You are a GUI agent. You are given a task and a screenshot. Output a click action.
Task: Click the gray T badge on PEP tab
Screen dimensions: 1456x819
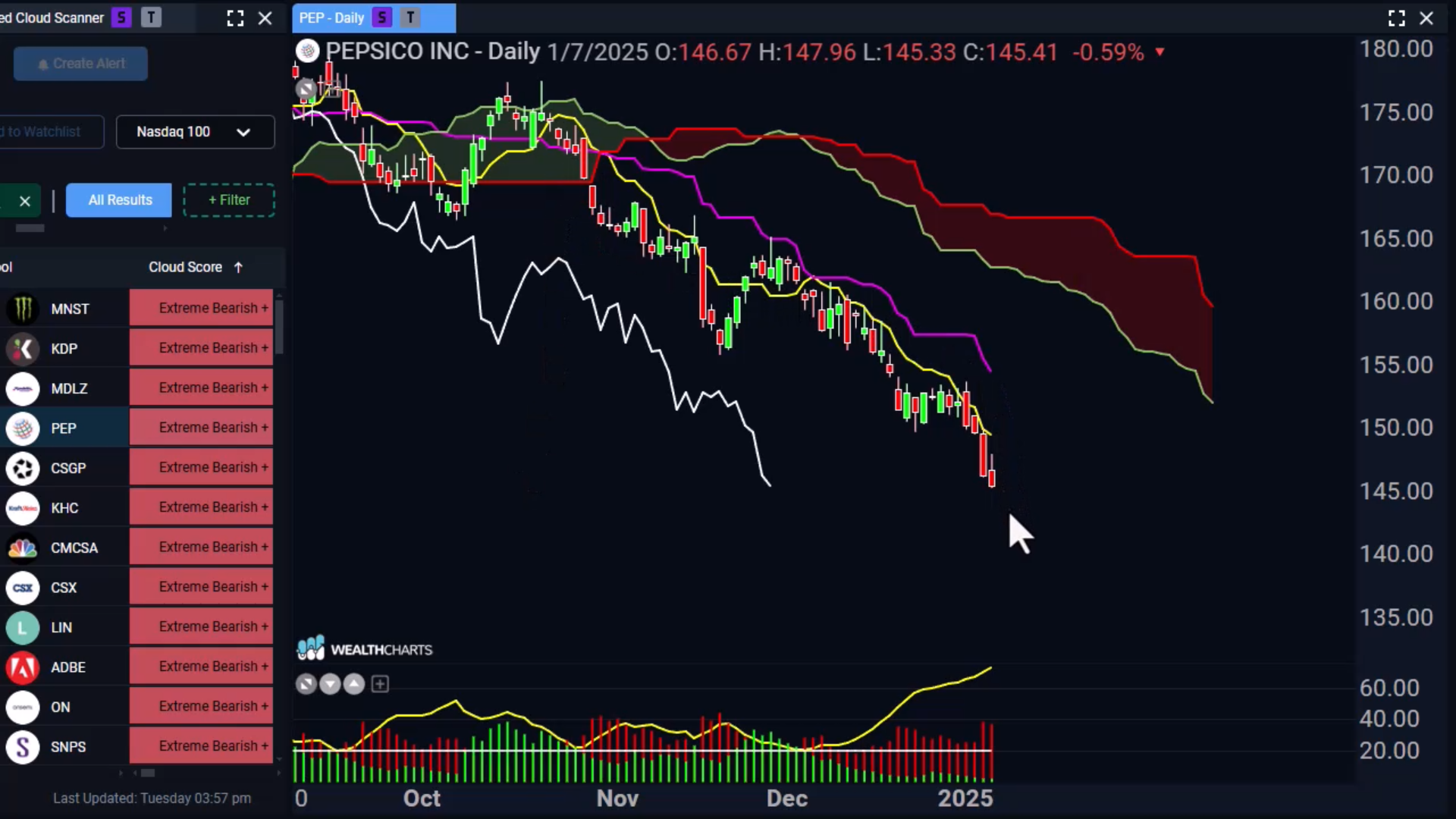click(x=410, y=17)
